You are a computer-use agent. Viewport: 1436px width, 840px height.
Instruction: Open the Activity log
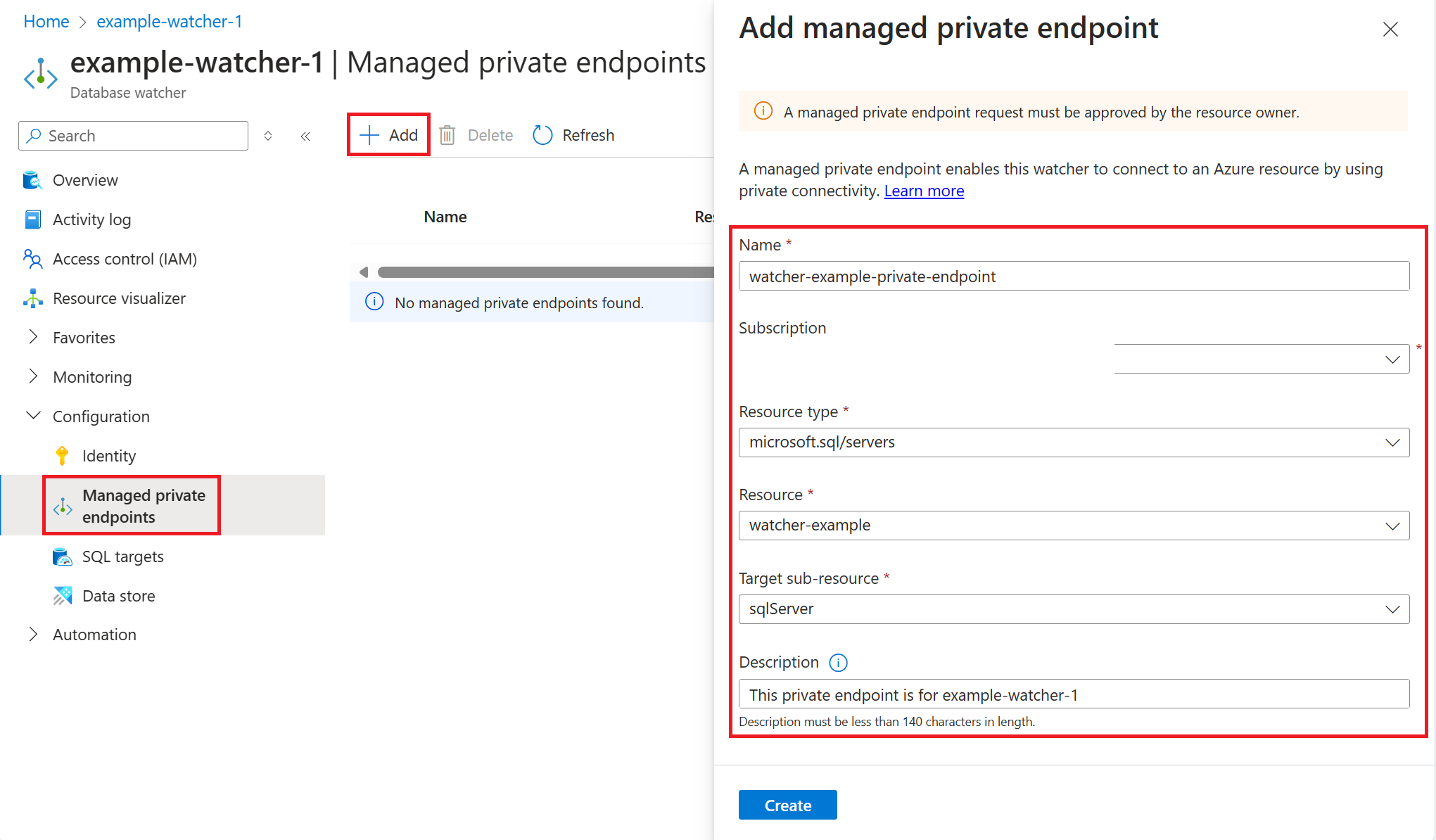coord(91,219)
